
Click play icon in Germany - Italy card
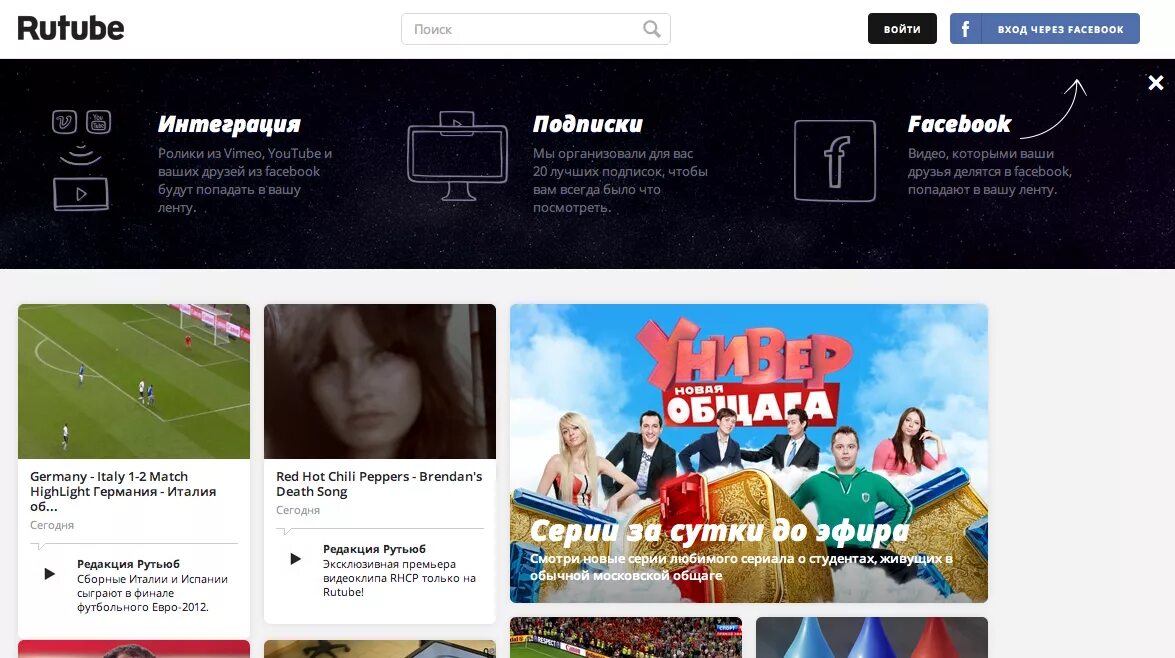(49, 574)
